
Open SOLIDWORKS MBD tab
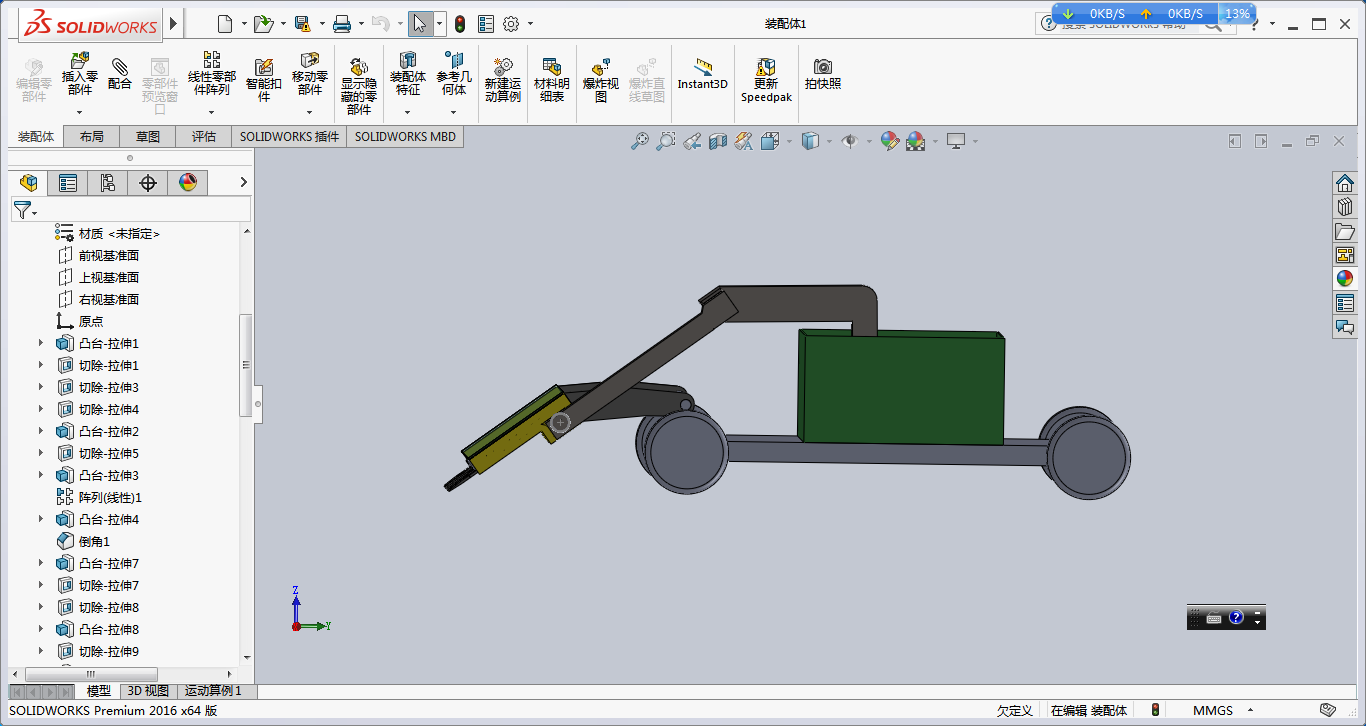[405, 137]
